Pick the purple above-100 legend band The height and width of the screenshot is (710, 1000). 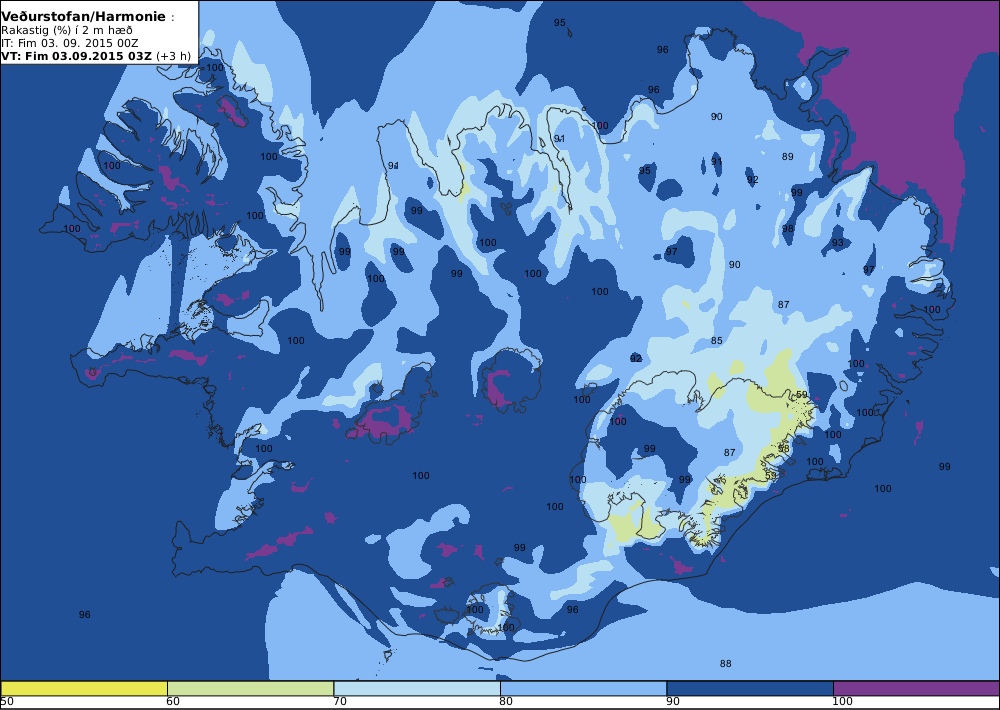point(916,689)
